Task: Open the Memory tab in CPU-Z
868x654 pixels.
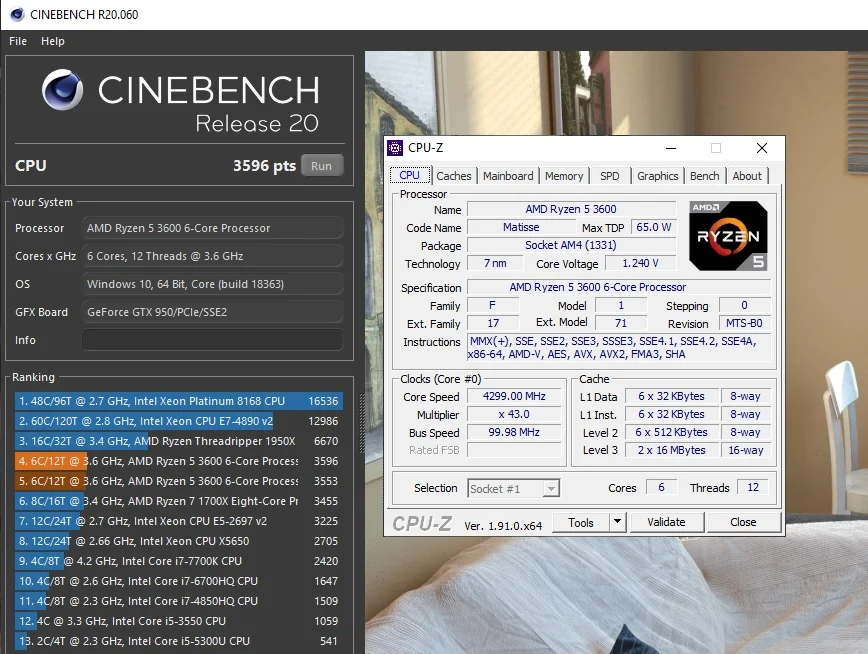Action: (x=564, y=176)
